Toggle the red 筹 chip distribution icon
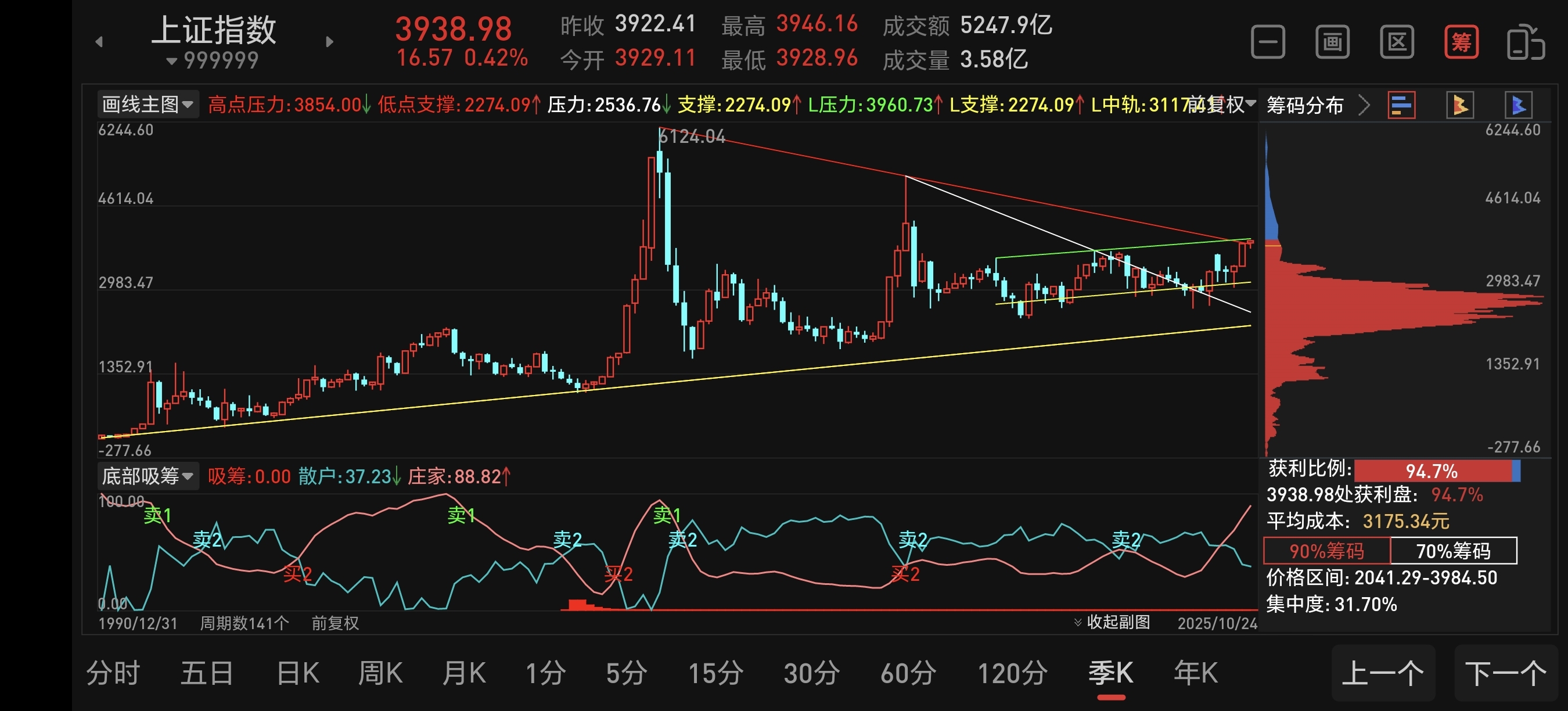The width and height of the screenshot is (1568, 711). [x=1461, y=42]
